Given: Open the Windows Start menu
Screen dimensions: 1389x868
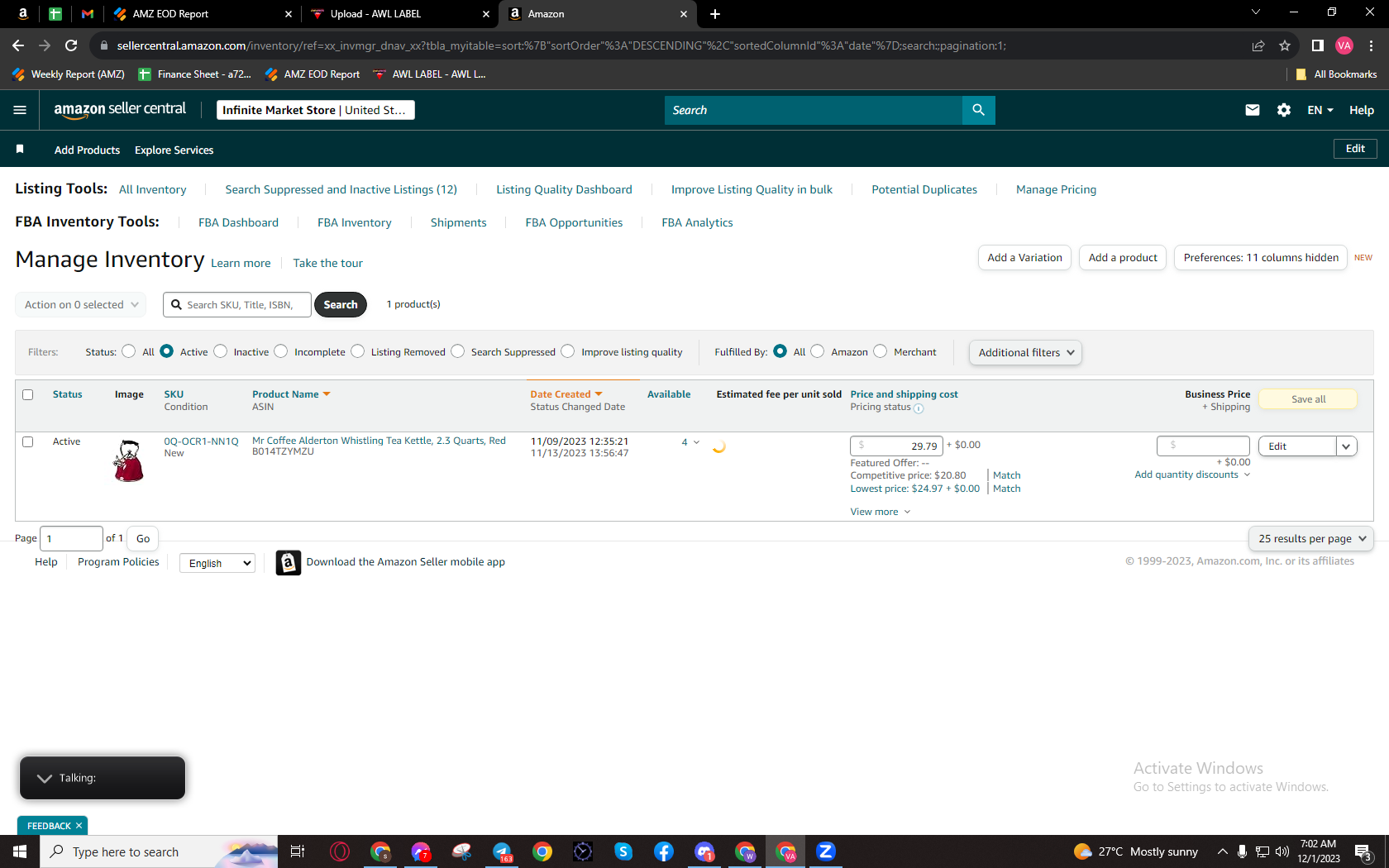Looking at the screenshot, I should point(20,851).
